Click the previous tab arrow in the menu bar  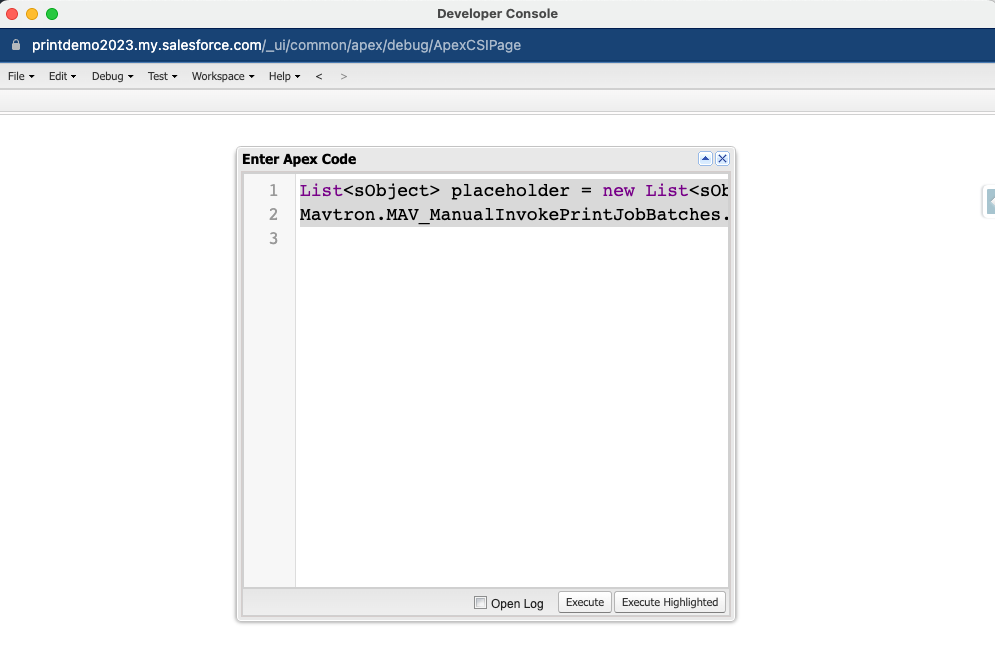point(319,76)
